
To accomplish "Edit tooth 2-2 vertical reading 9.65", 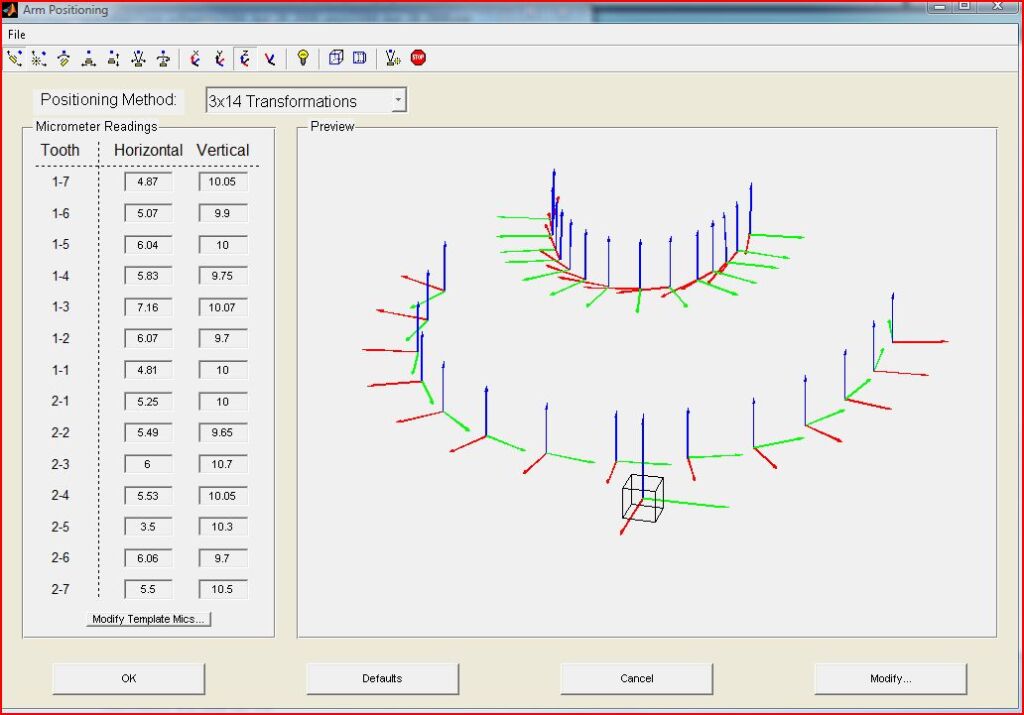I will tap(223, 432).
